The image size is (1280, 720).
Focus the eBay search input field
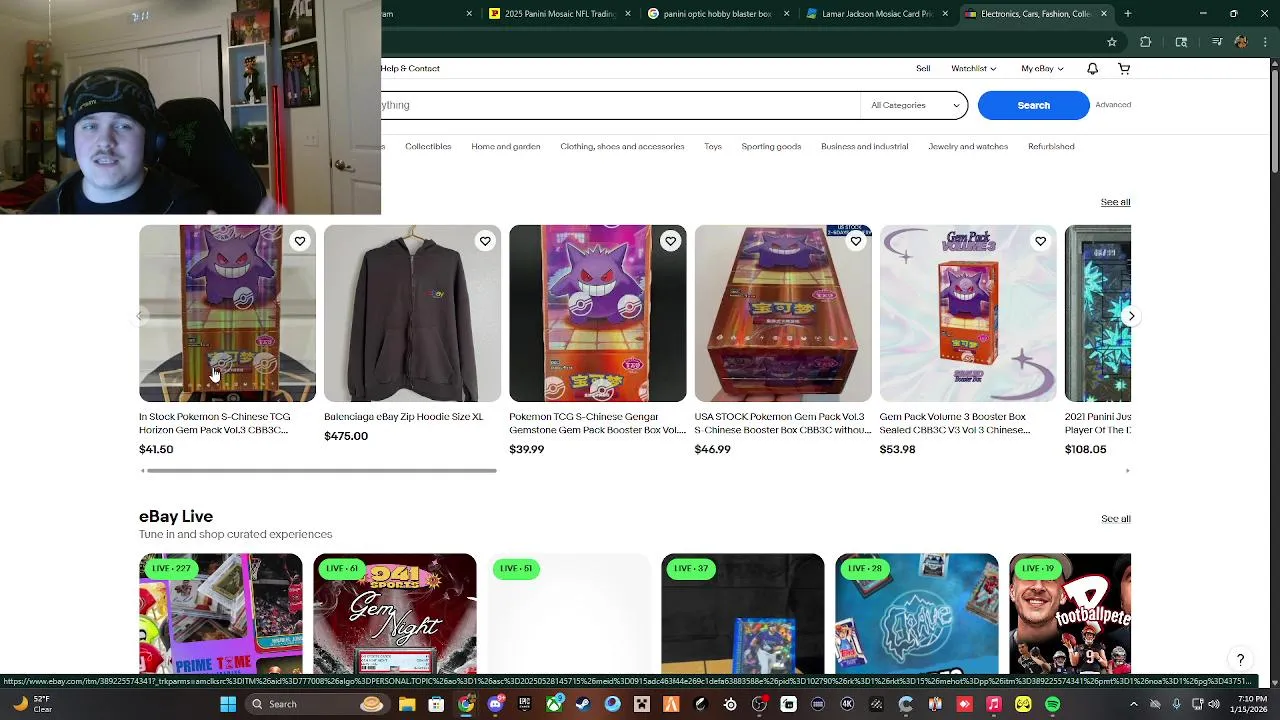[x=620, y=105]
